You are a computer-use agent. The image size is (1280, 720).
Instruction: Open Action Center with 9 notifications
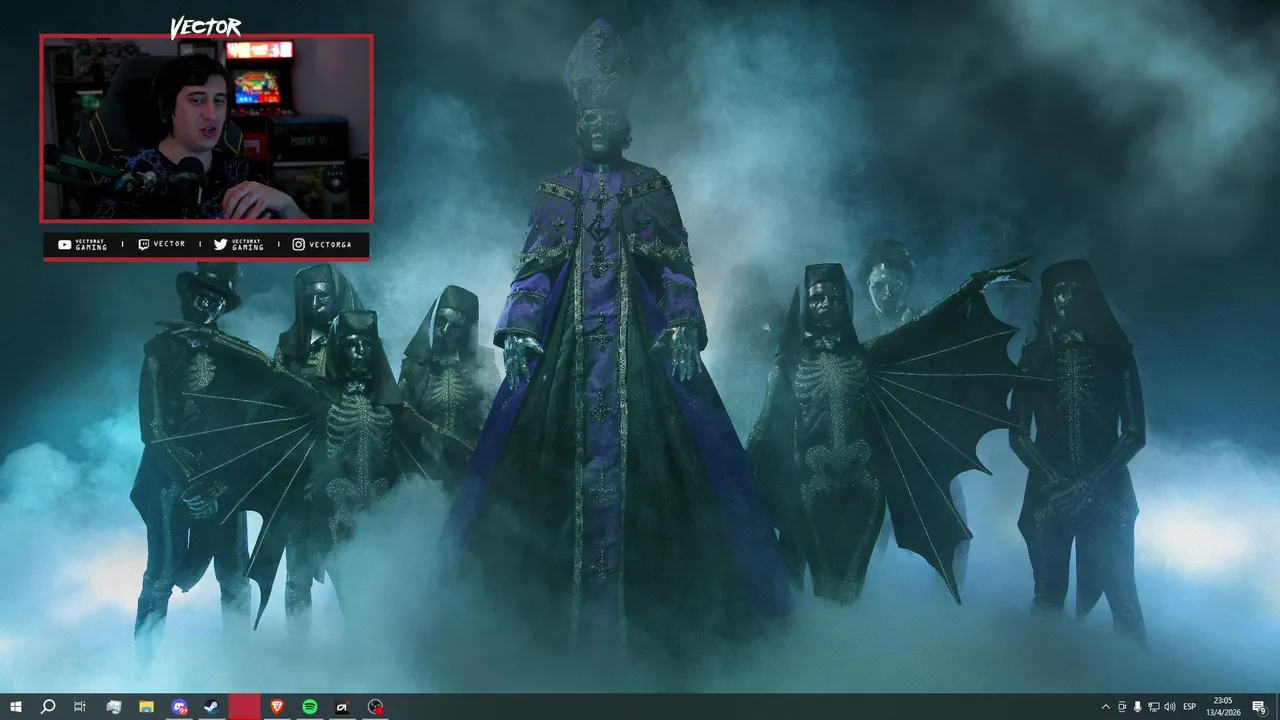[1259, 707]
